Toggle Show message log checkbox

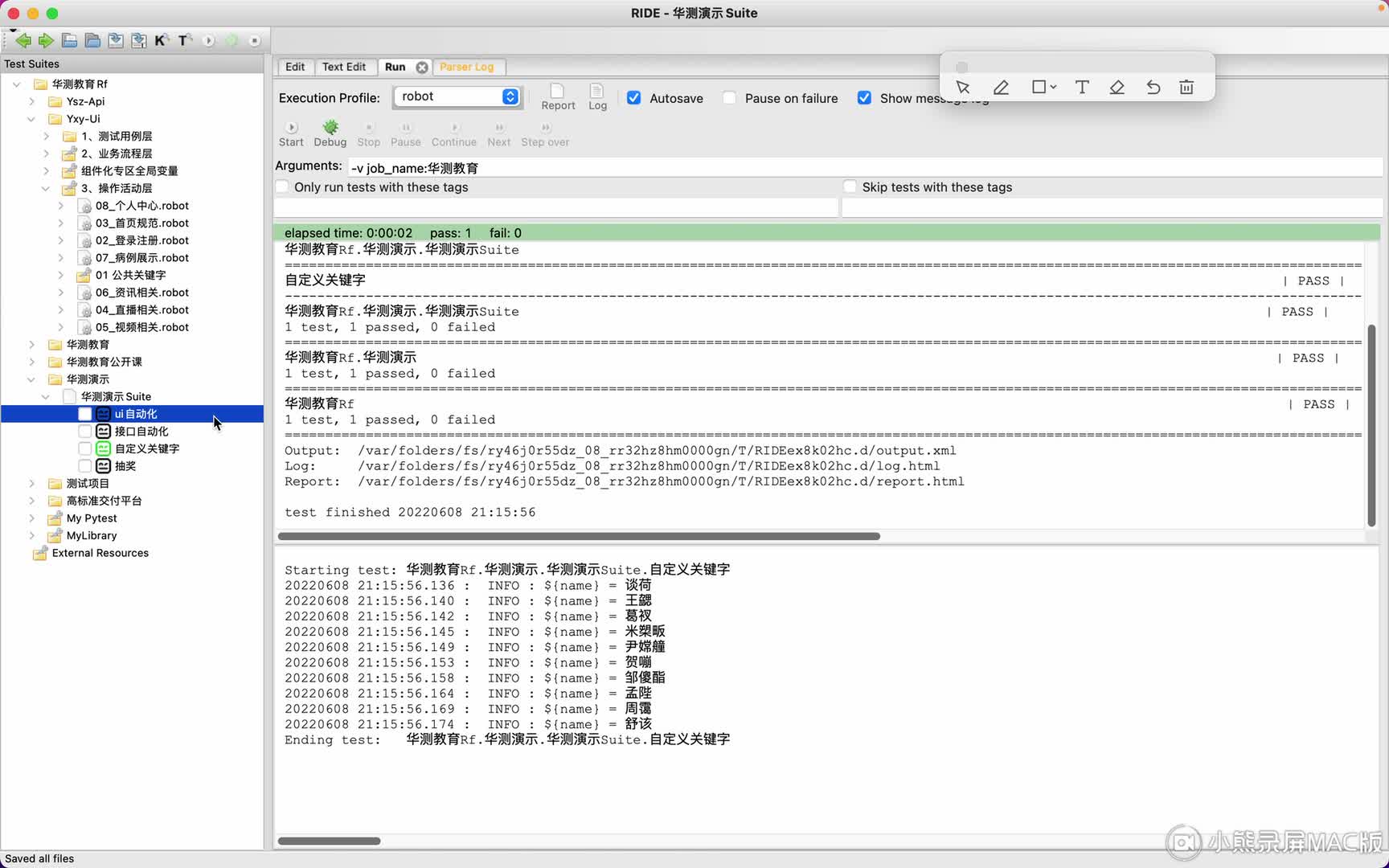[864, 98]
